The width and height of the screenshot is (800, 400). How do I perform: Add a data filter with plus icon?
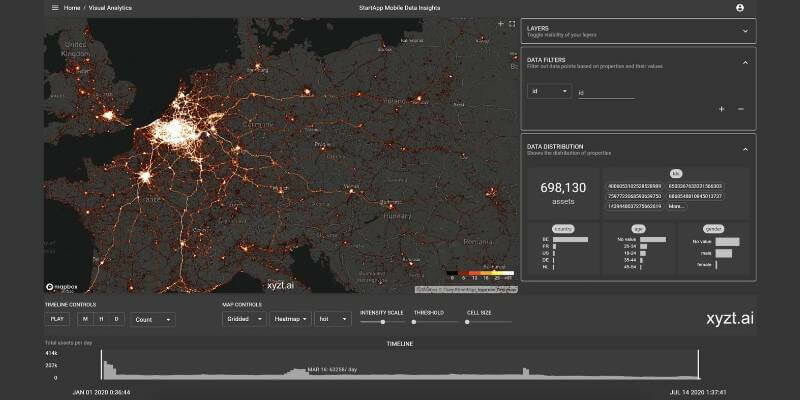coord(721,109)
